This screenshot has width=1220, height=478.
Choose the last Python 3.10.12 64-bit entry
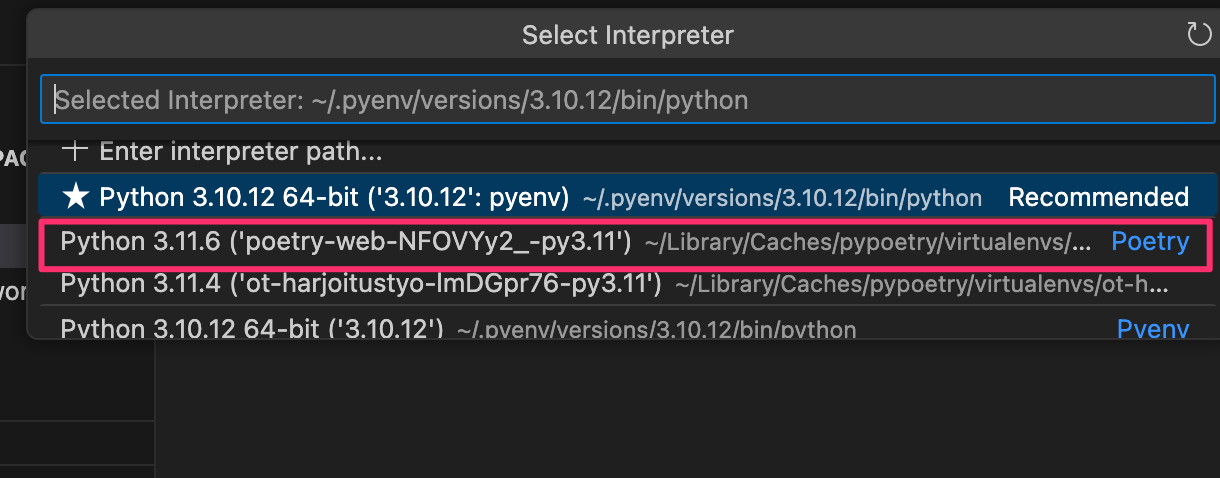251,328
